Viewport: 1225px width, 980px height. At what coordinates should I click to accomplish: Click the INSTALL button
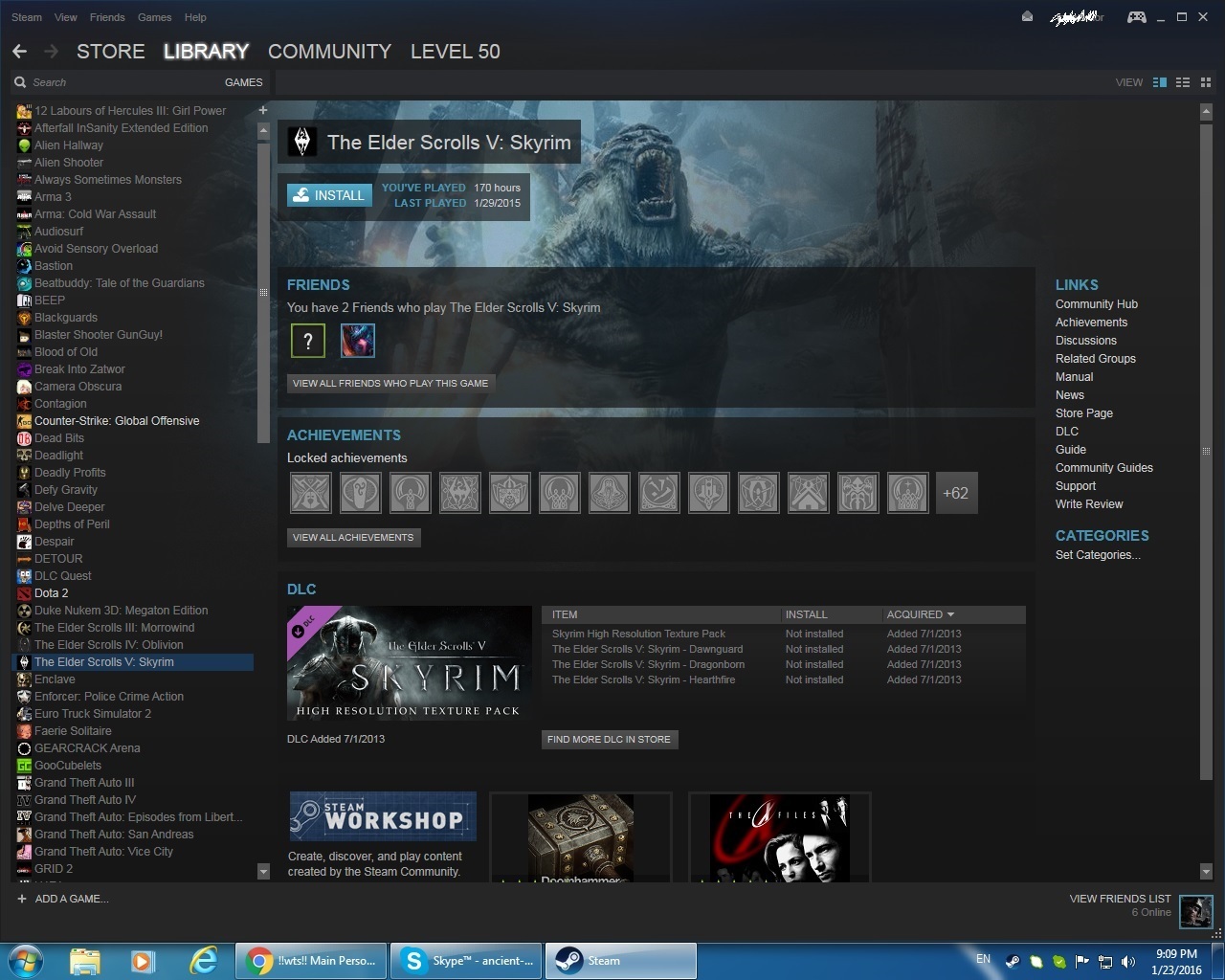pyautogui.click(x=329, y=195)
